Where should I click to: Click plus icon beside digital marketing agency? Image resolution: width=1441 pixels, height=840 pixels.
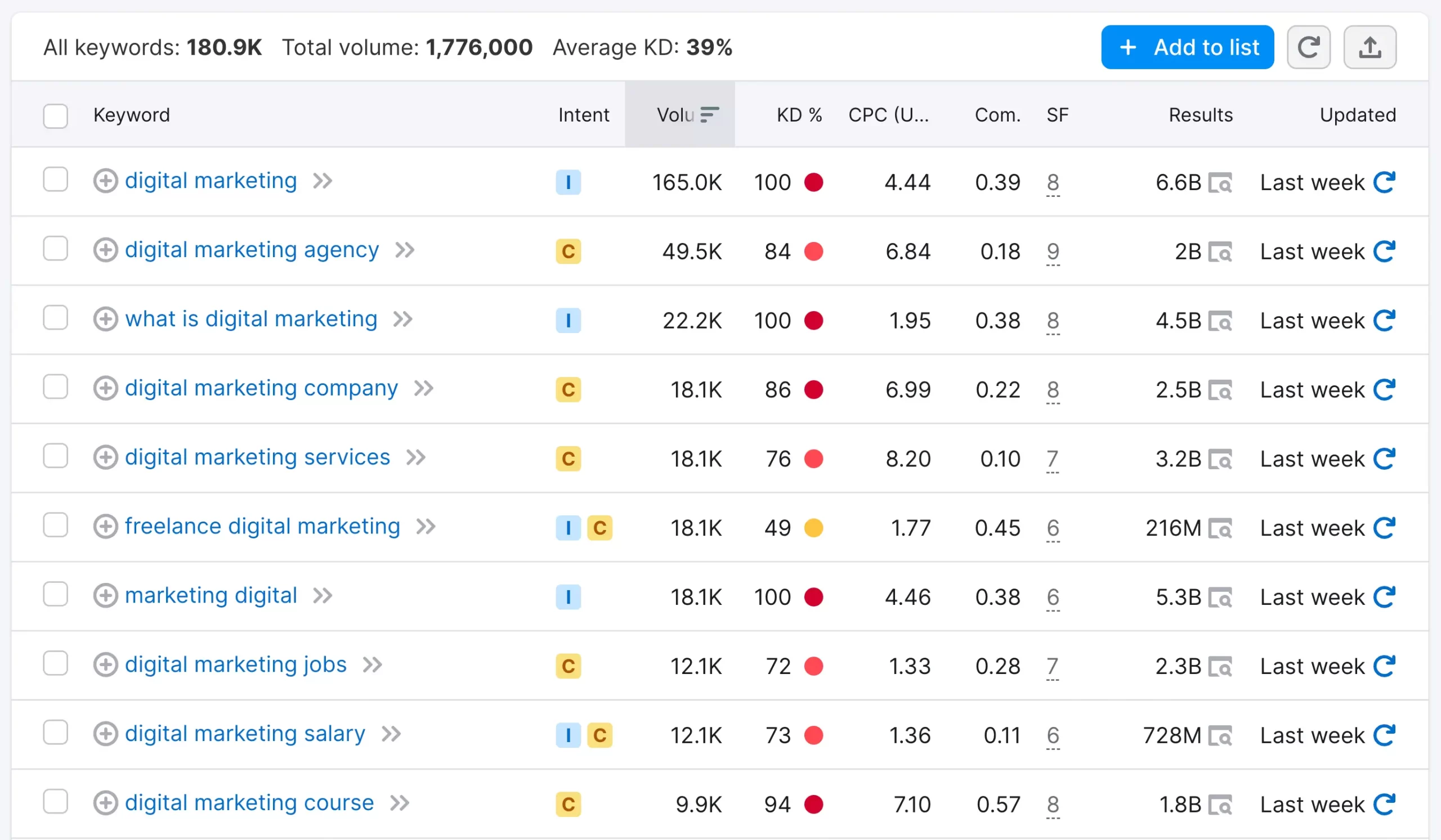[105, 250]
